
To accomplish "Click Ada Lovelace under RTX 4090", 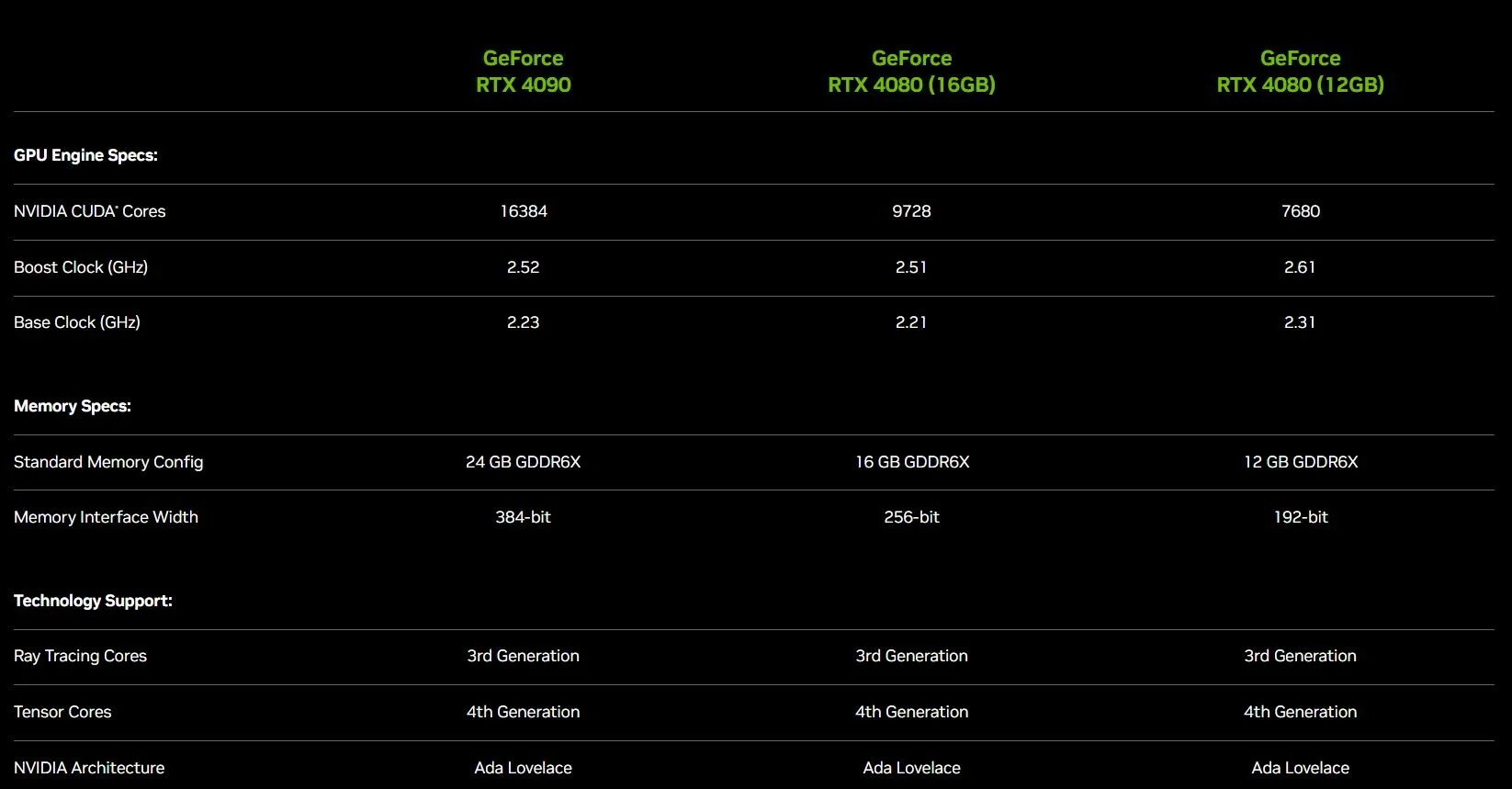I will pyautogui.click(x=524, y=768).
